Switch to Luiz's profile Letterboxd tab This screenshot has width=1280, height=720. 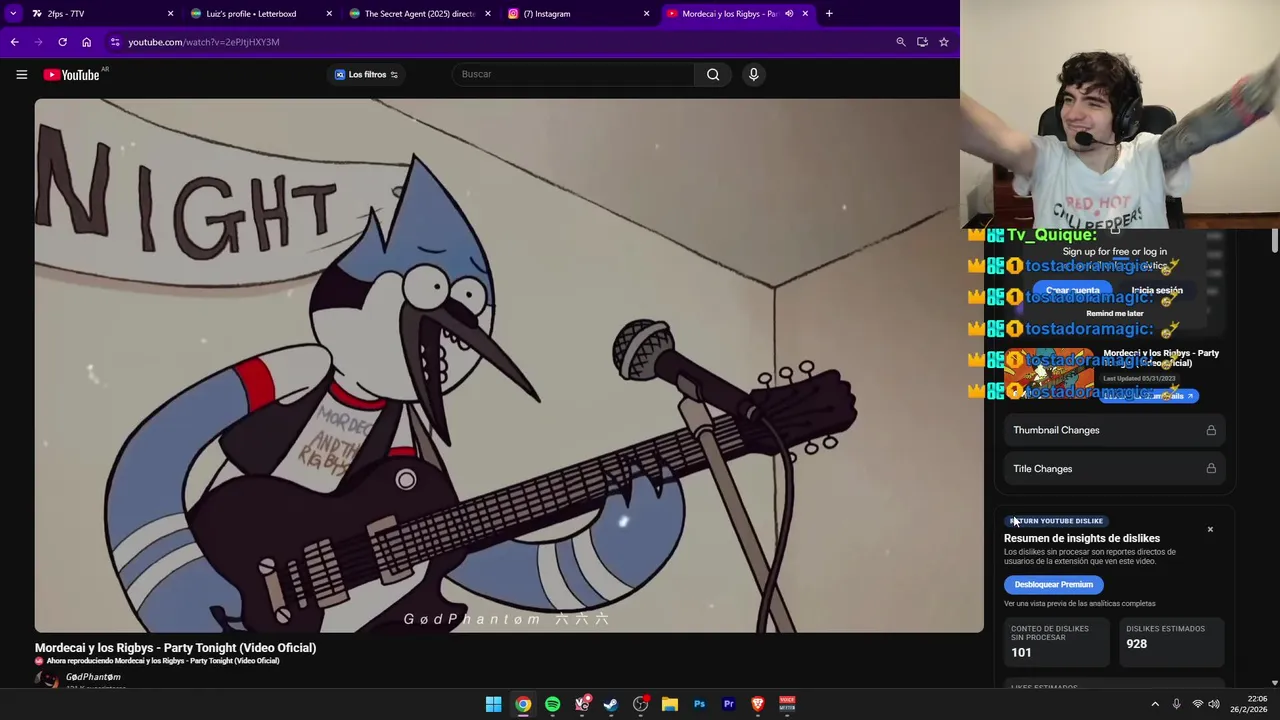pyautogui.click(x=260, y=14)
